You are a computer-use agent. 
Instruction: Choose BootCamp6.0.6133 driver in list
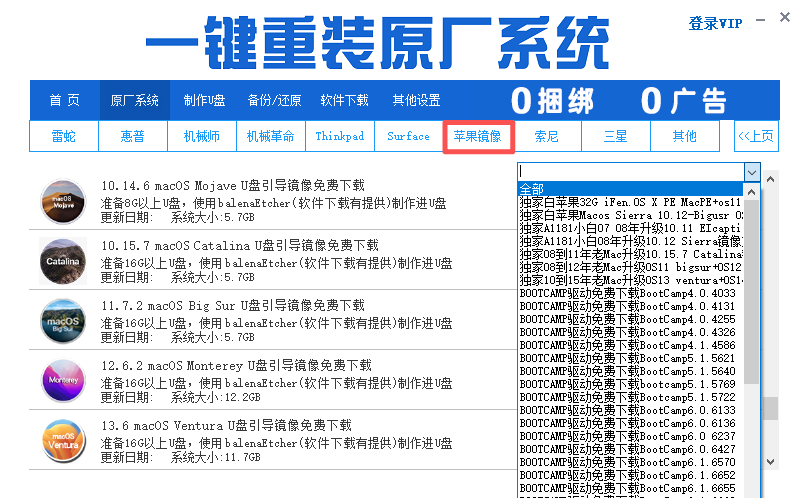tap(630, 410)
